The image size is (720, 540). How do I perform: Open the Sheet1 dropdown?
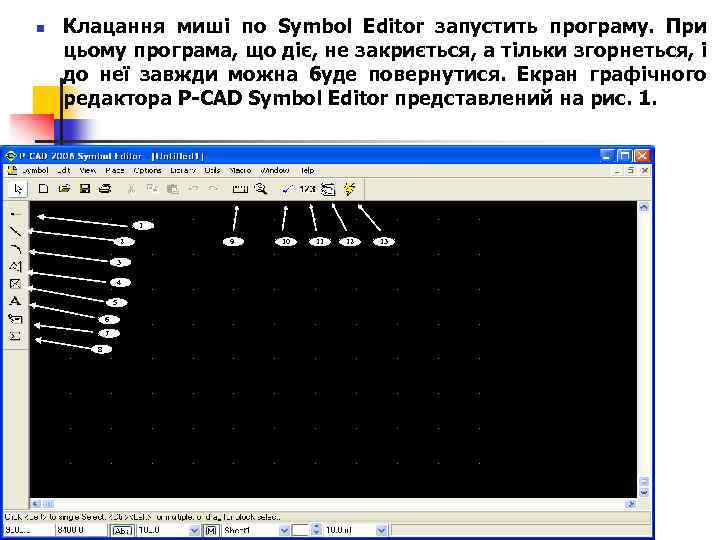[x=284, y=530]
